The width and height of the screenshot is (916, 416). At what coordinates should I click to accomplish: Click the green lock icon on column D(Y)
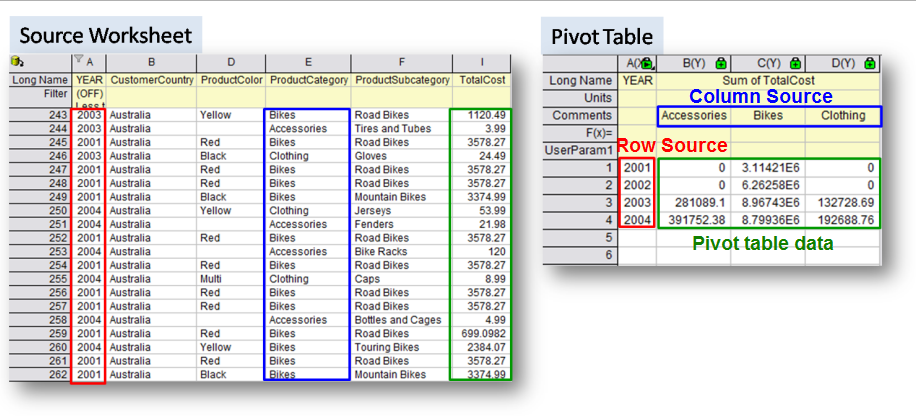869,64
